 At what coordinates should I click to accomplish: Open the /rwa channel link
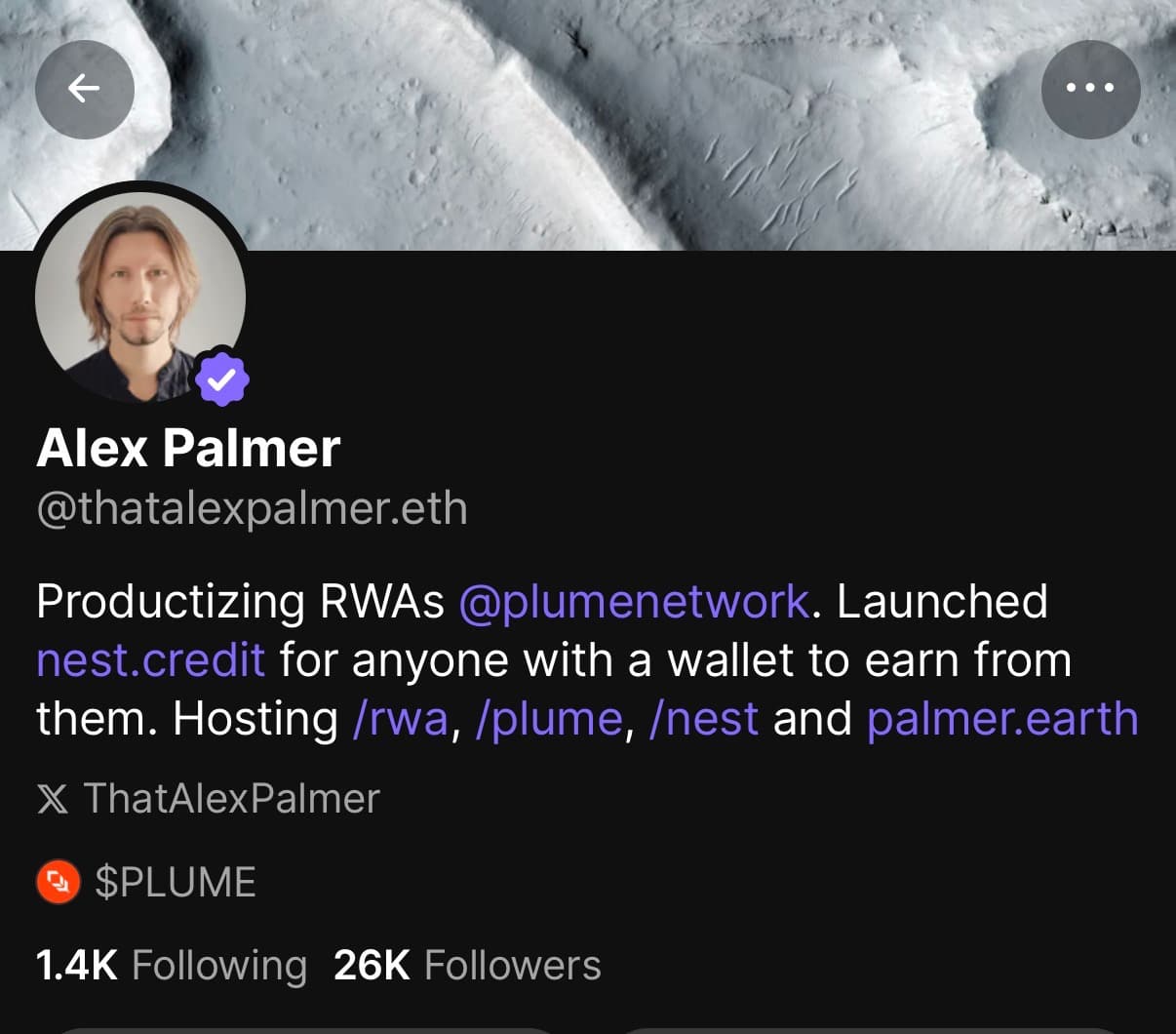(400, 719)
